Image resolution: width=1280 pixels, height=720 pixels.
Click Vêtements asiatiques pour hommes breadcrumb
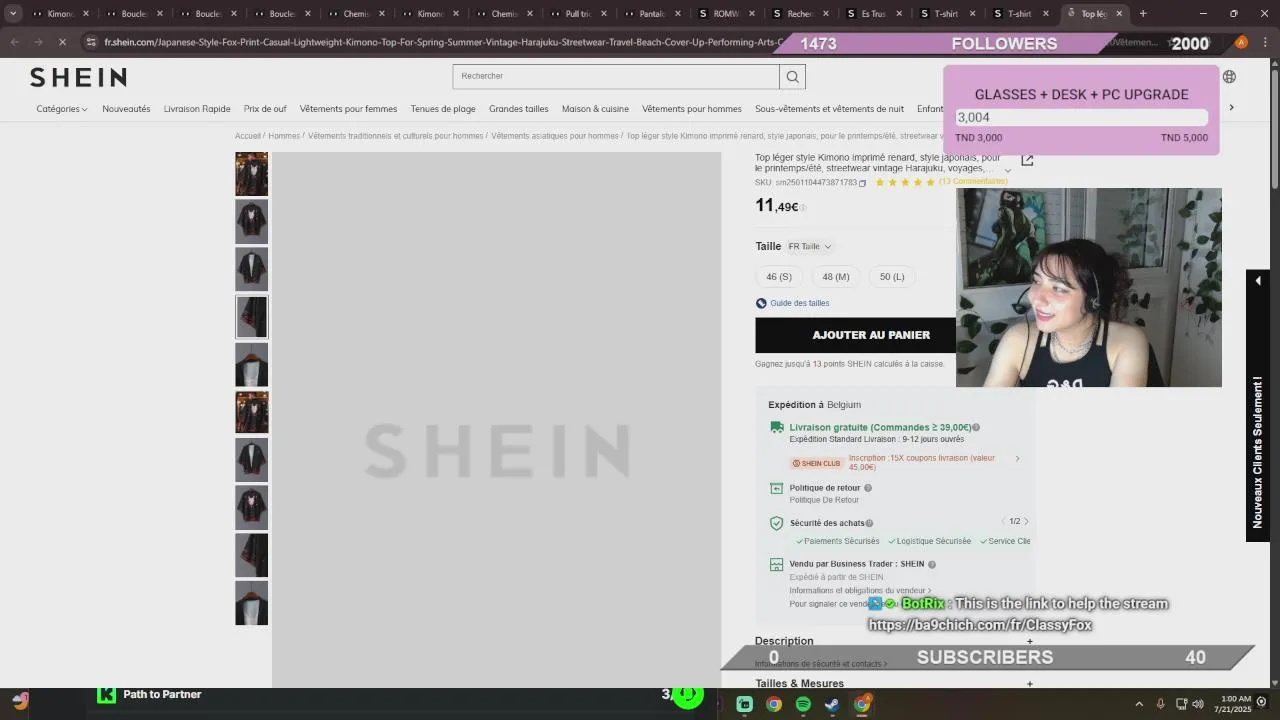click(554, 136)
